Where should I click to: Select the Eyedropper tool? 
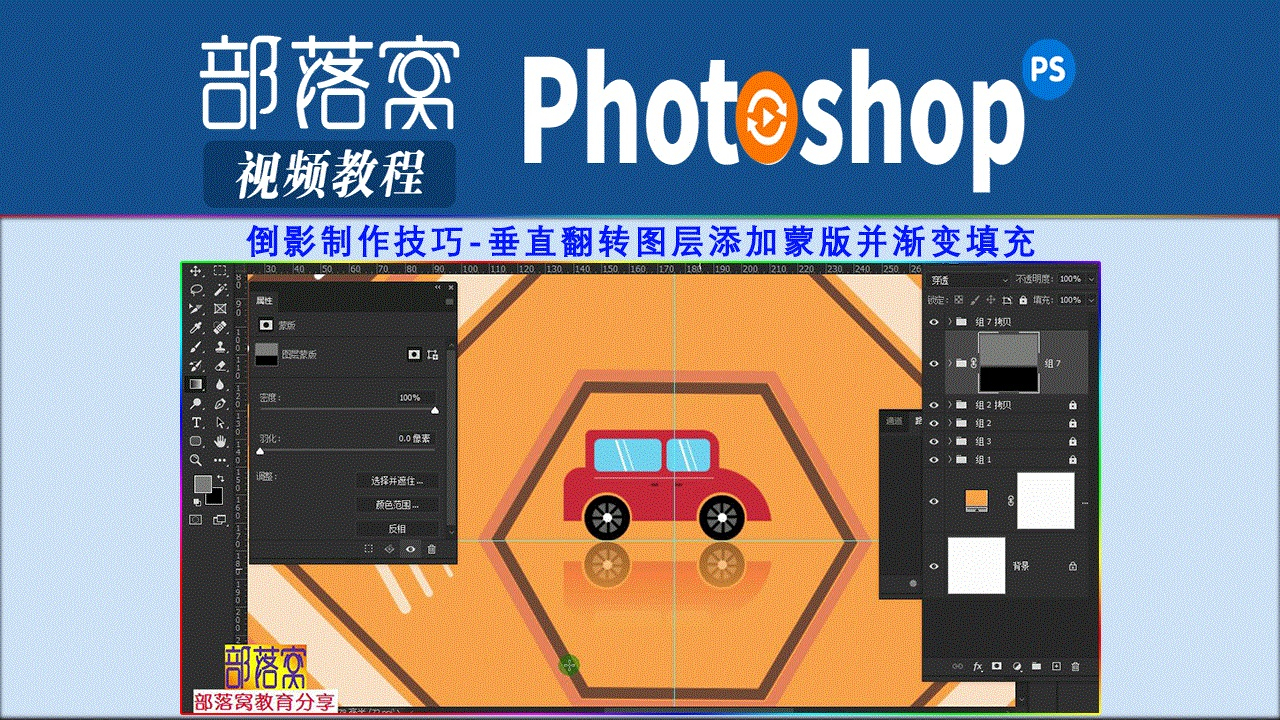pyautogui.click(x=197, y=328)
